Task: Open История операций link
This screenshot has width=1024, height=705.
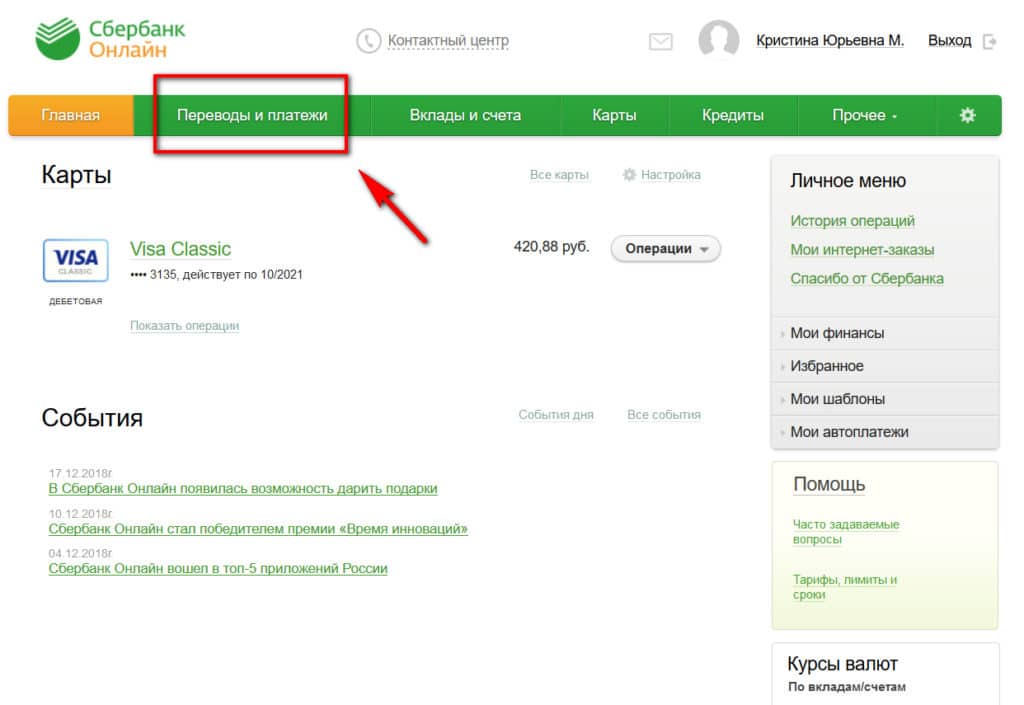Action: (x=852, y=221)
